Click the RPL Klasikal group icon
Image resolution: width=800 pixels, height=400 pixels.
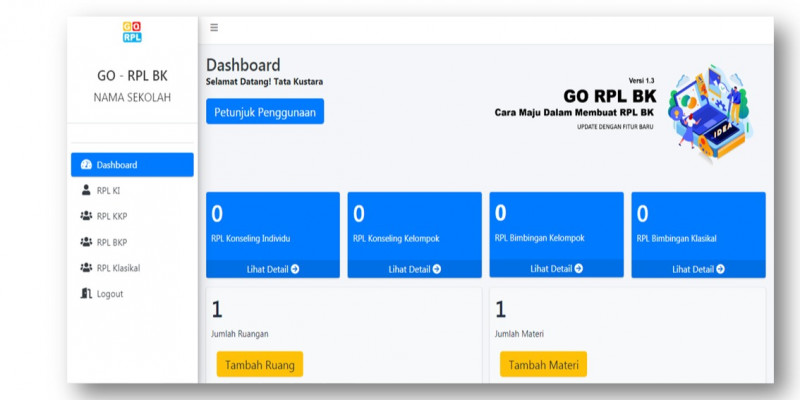coord(86,267)
